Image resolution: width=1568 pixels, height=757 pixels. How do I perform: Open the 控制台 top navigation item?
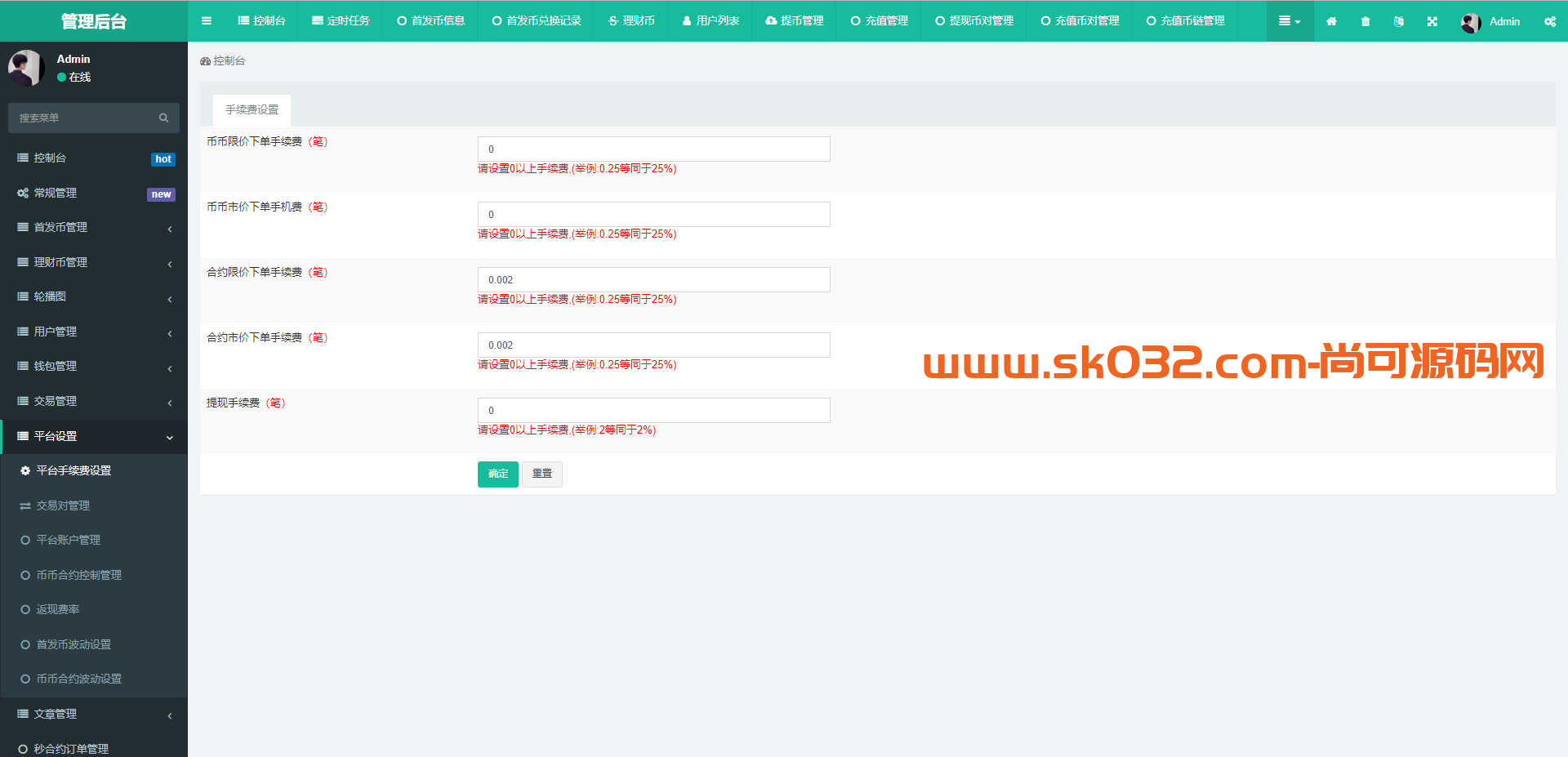(261, 21)
